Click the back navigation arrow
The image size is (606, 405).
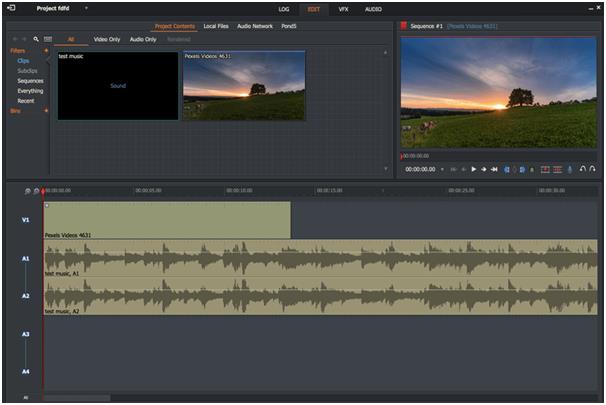click(15, 39)
